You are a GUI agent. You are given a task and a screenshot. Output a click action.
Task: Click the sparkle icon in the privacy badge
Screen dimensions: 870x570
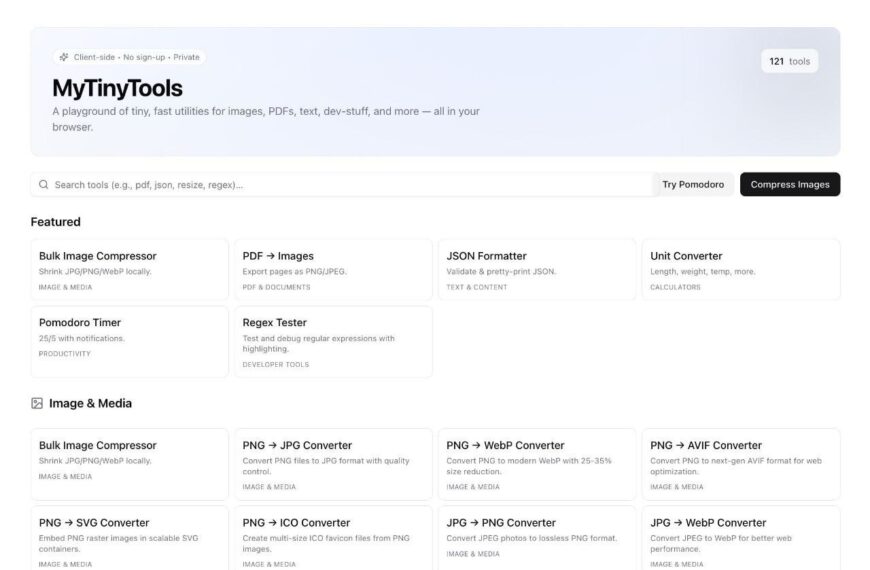coord(64,57)
